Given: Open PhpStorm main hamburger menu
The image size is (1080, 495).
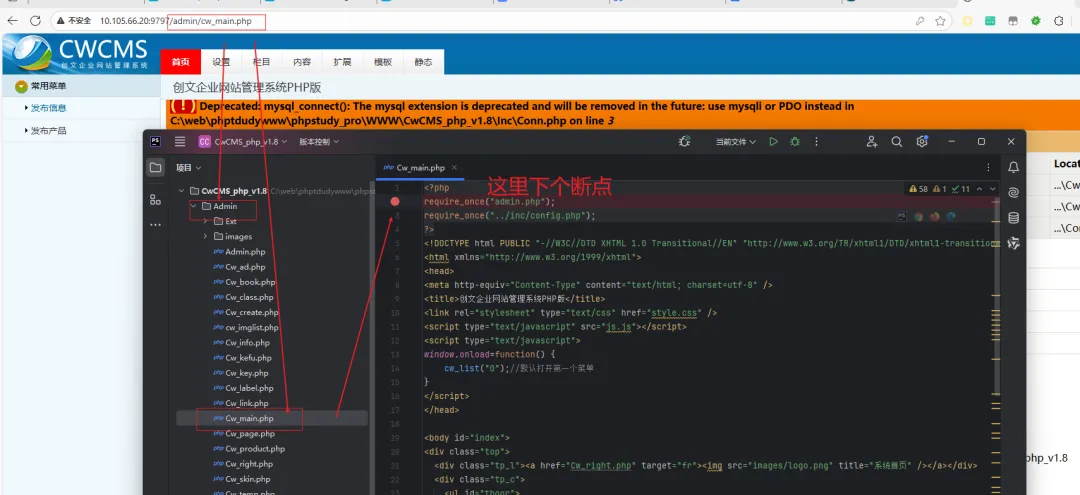Looking at the screenshot, I should pos(180,141).
